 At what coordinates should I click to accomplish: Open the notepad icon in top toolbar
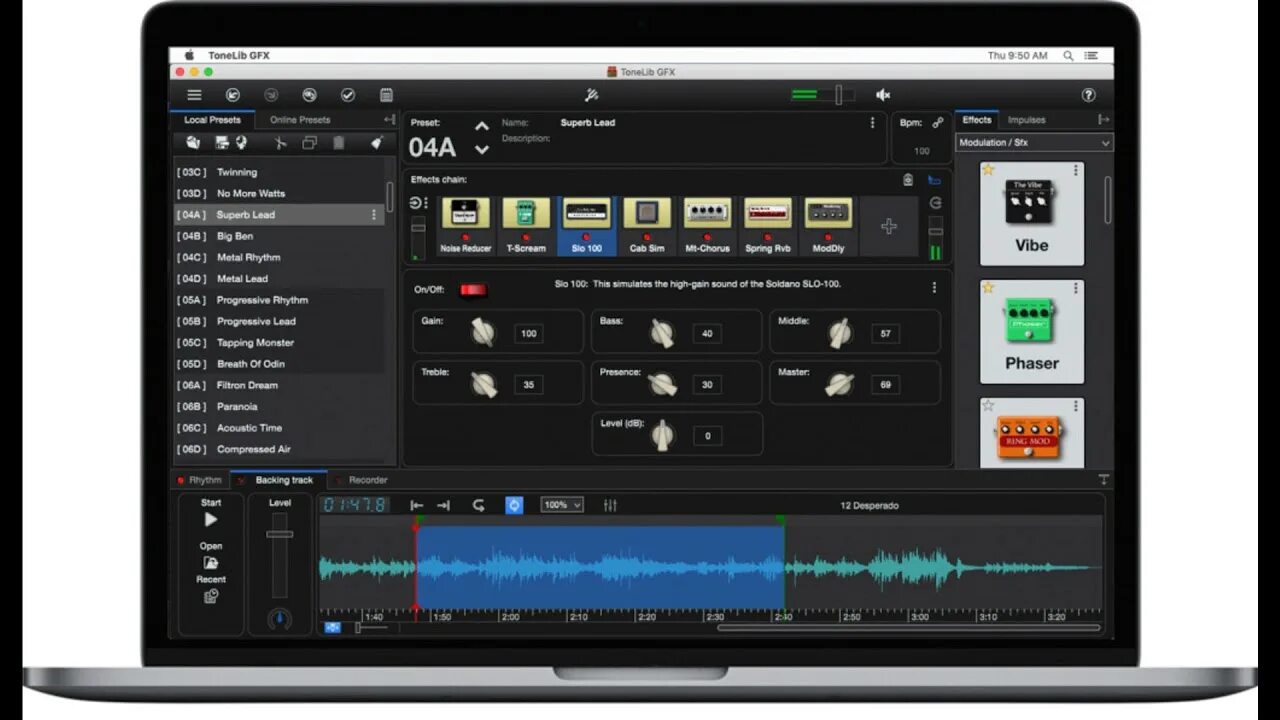pos(386,95)
